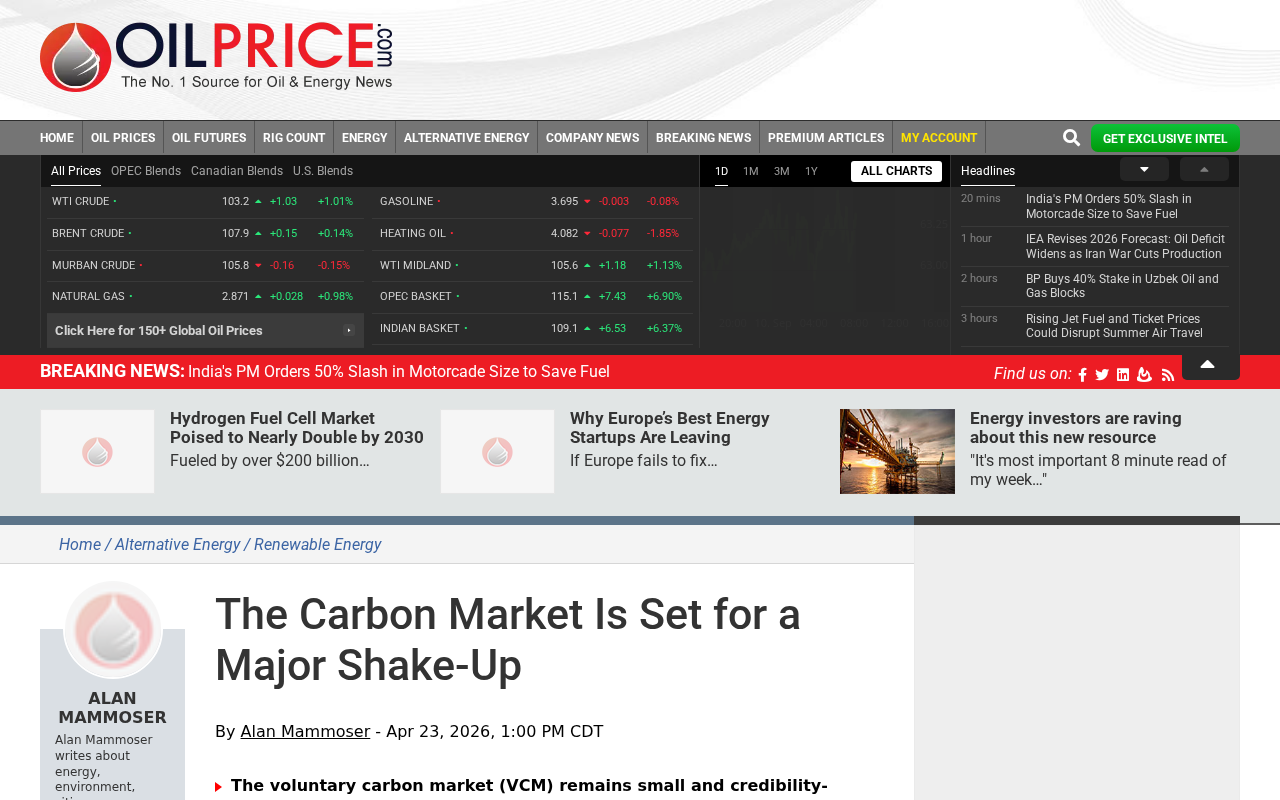Click the arrow on 150+ Global Oil Prices bar
The width and height of the screenshot is (1280, 800).
(x=349, y=330)
